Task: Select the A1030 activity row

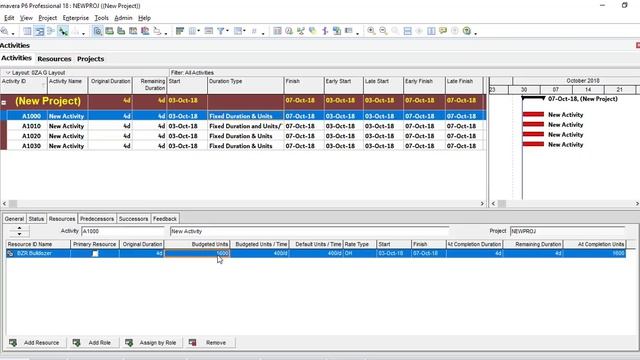Action: [x=243, y=146]
